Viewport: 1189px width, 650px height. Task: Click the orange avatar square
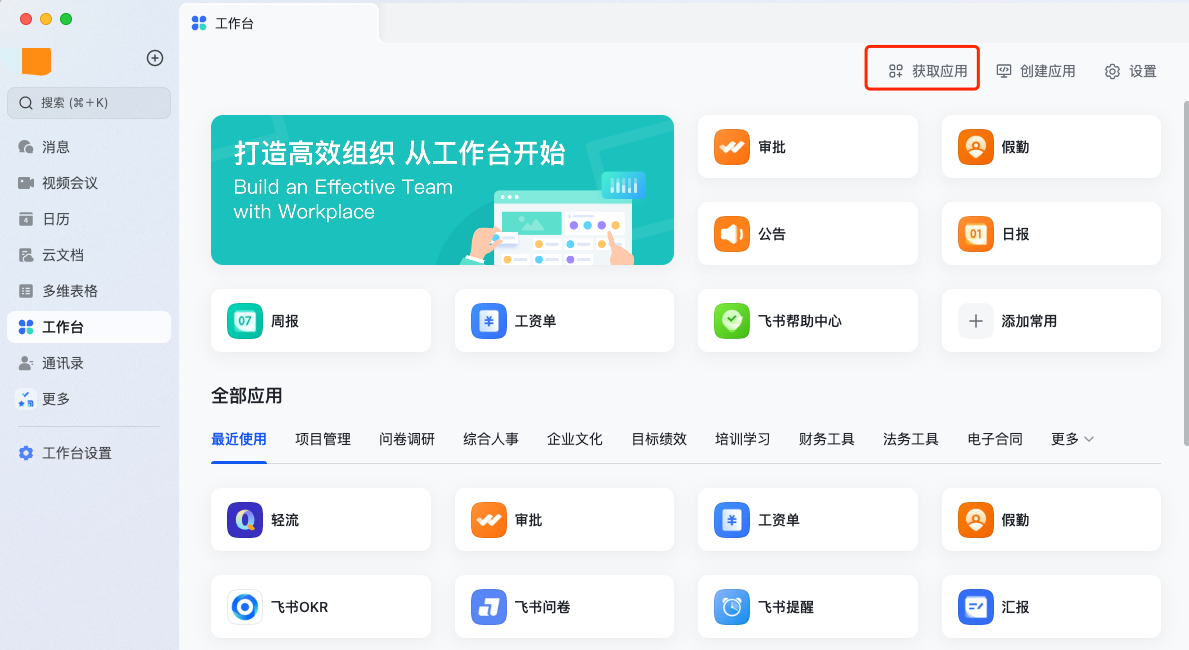(x=36, y=61)
